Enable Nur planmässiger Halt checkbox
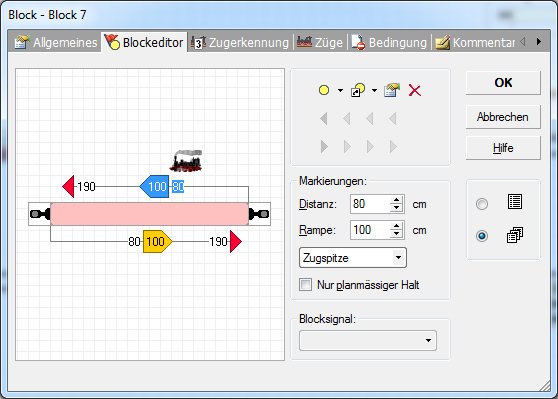Viewport: 558px width, 399px height. pyautogui.click(x=305, y=285)
